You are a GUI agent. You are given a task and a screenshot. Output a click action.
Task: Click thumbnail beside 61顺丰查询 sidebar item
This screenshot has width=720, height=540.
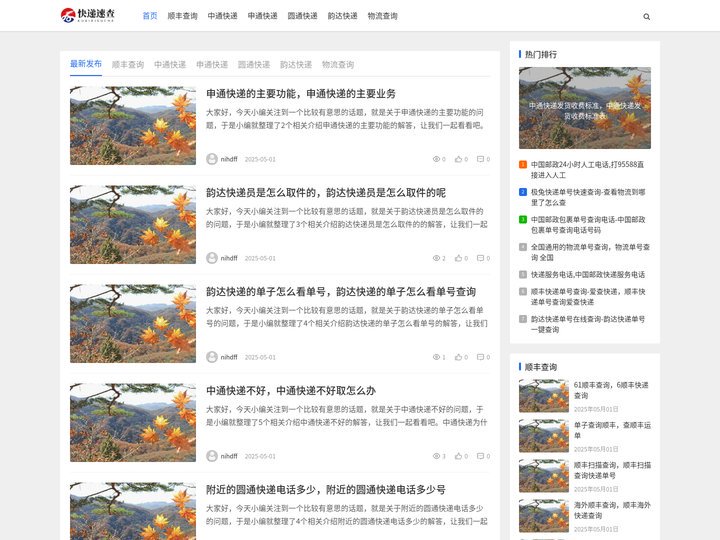coord(544,396)
